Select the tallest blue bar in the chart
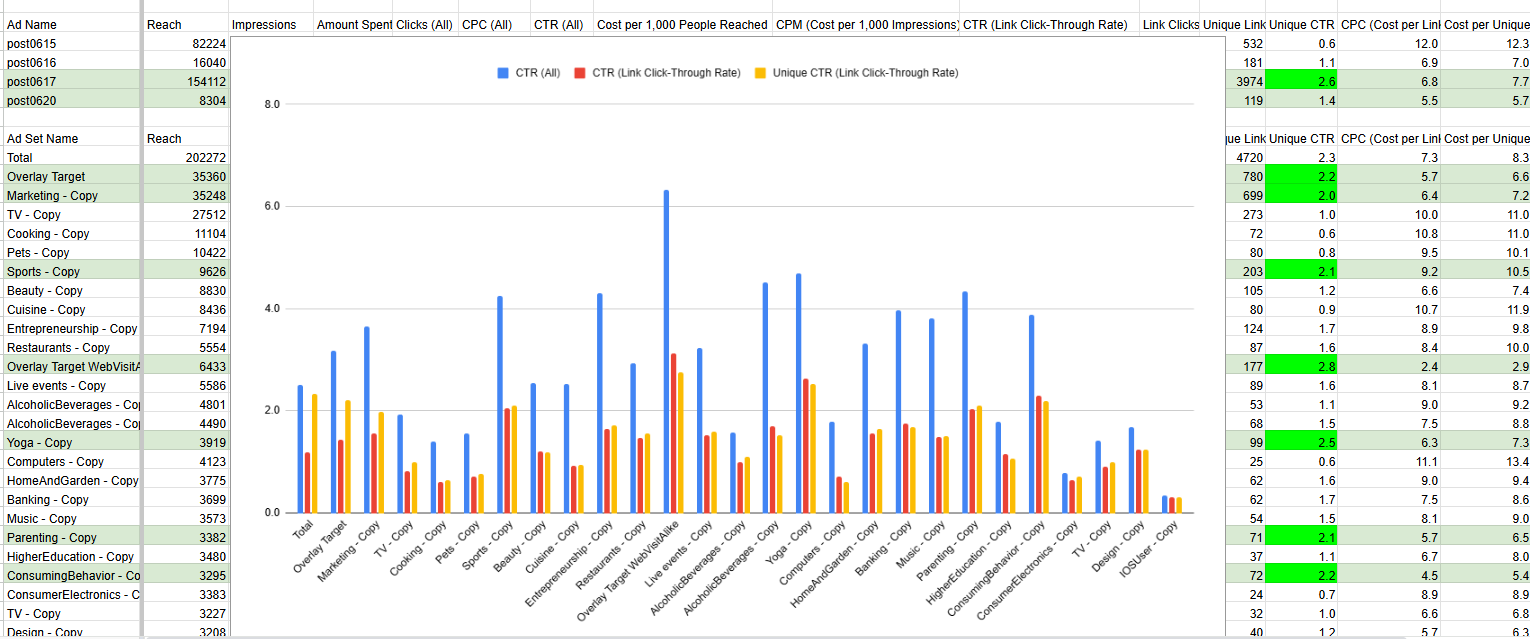Viewport: 1530px width, 639px height. pos(666,350)
